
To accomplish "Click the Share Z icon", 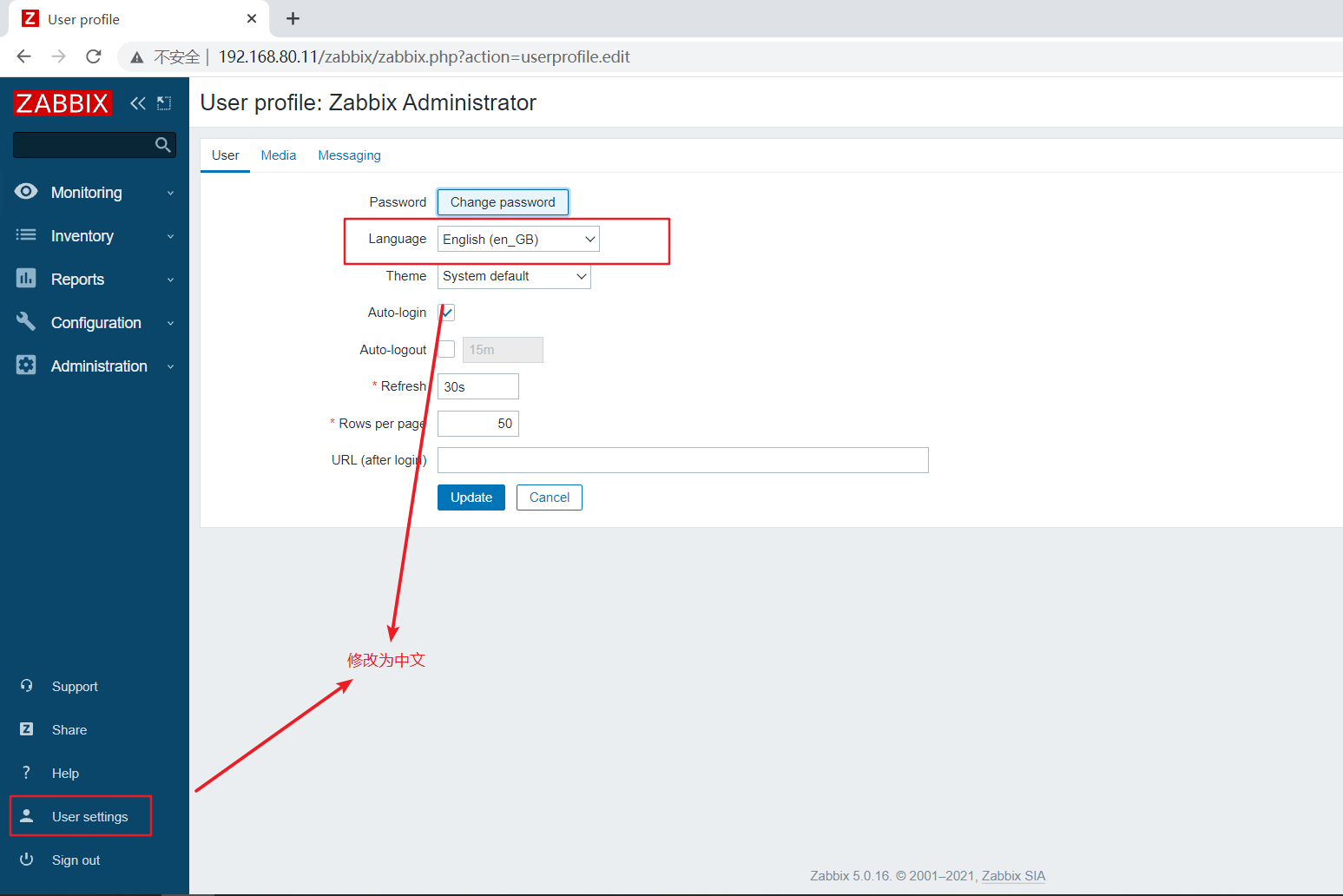I will point(27,729).
